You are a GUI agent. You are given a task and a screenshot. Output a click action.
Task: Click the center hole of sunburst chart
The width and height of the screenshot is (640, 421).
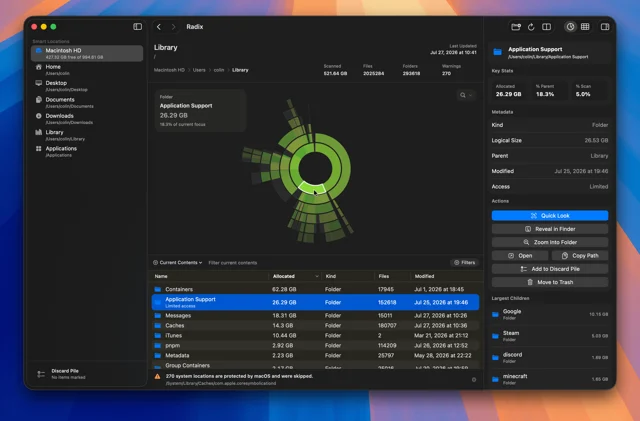pyautogui.click(x=315, y=168)
